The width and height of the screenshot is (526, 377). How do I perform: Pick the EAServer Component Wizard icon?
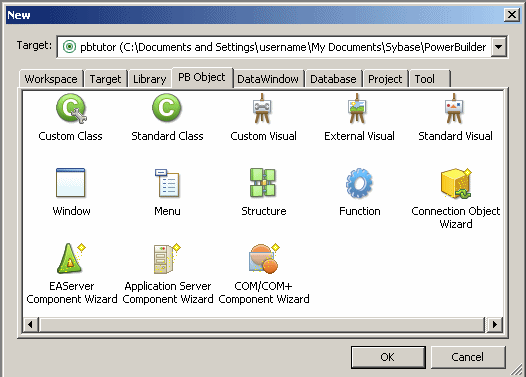click(x=71, y=258)
